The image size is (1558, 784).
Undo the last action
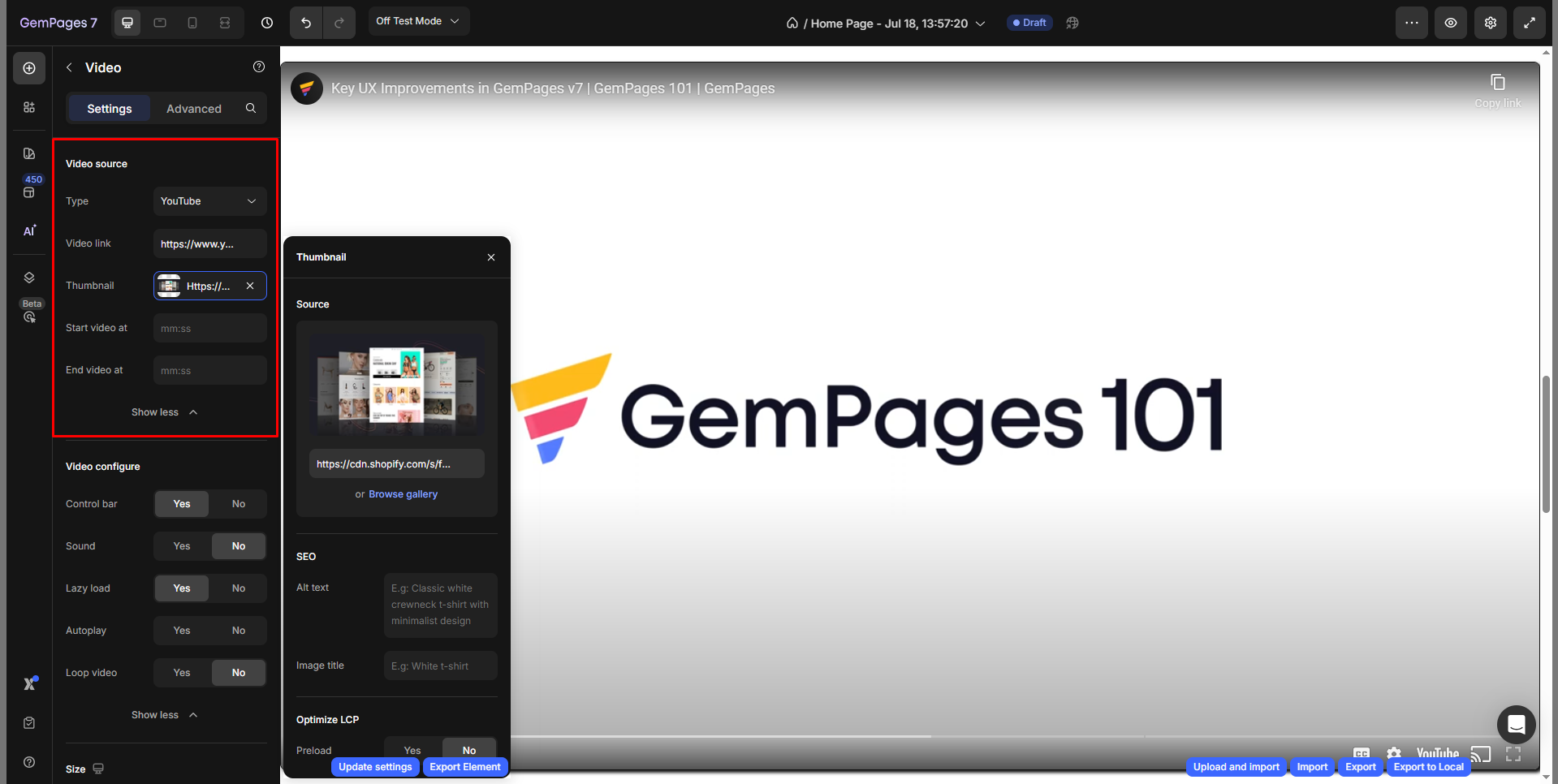pos(306,23)
